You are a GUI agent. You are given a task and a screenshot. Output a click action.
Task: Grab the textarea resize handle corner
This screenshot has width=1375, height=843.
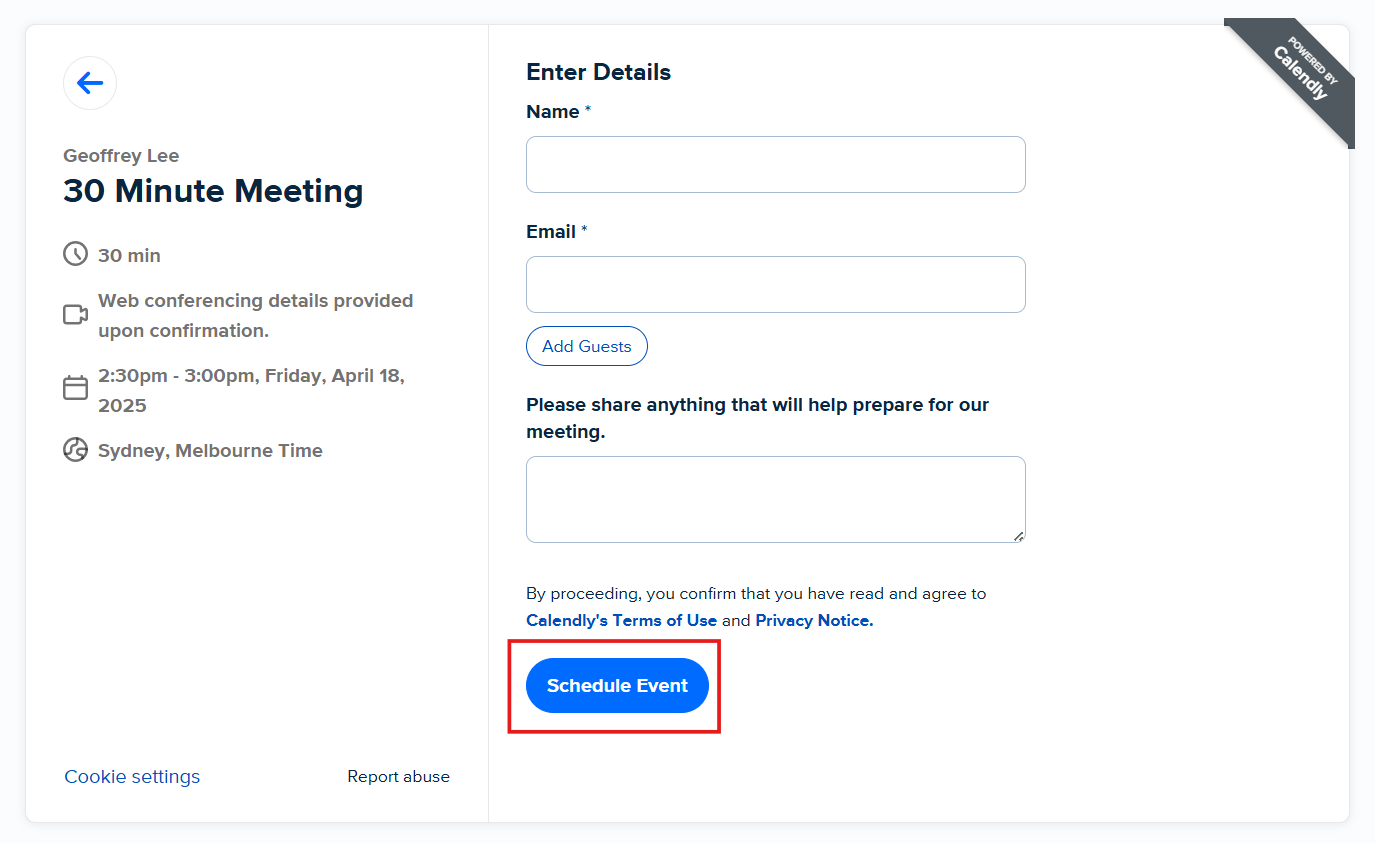[x=1018, y=536]
